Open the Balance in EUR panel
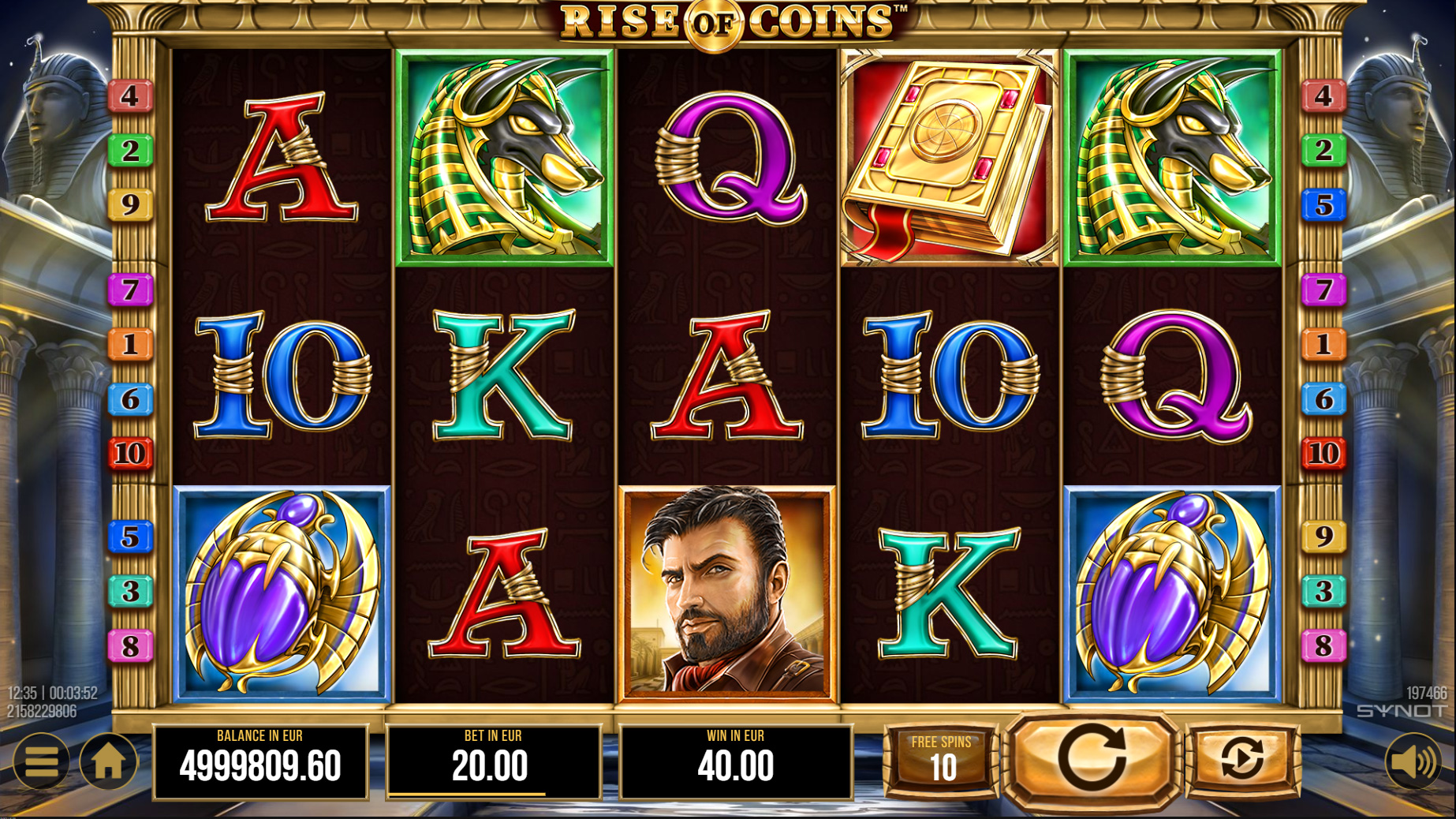 pos(260,761)
